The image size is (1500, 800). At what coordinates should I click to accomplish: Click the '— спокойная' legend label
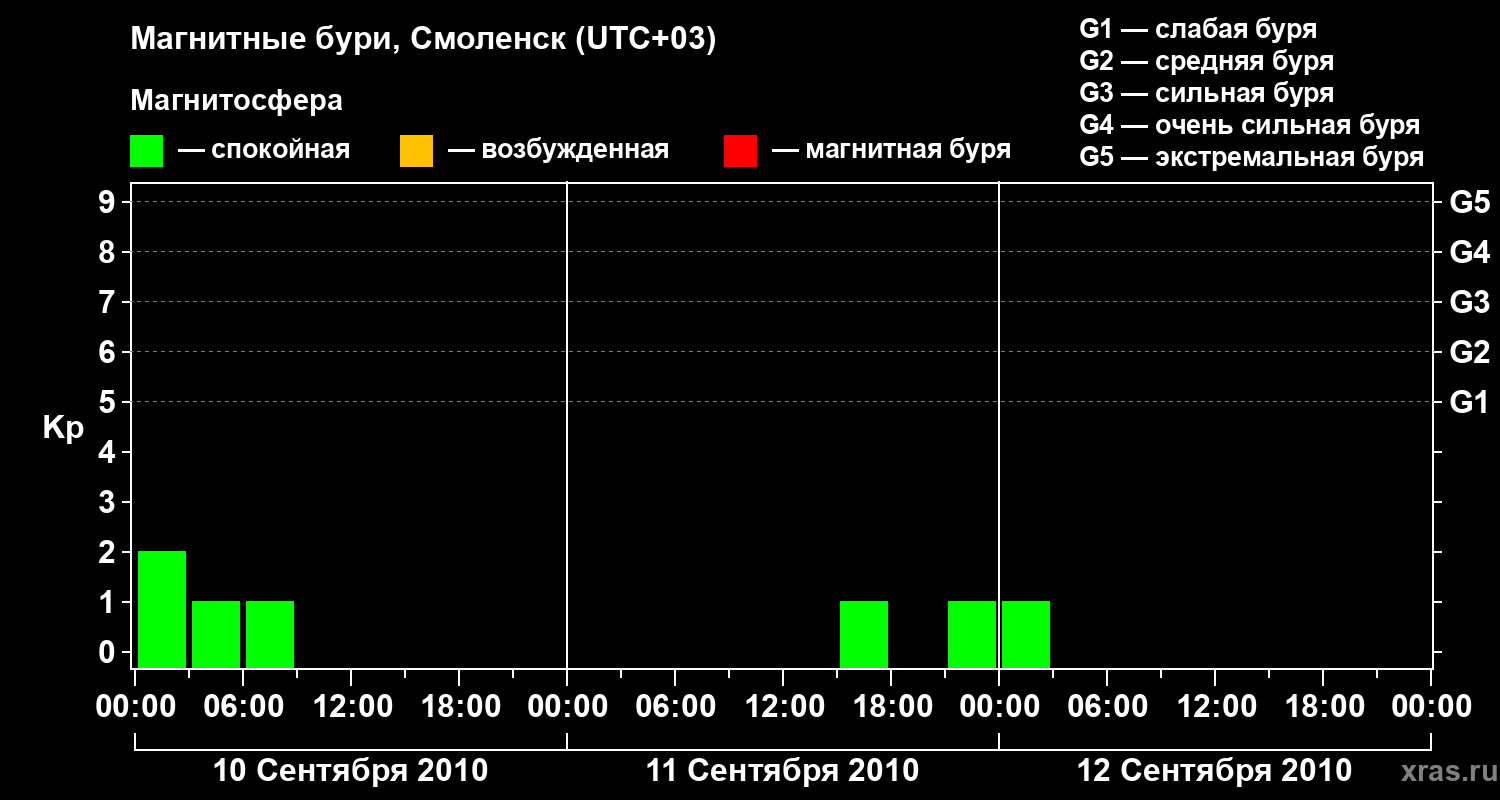point(264,151)
